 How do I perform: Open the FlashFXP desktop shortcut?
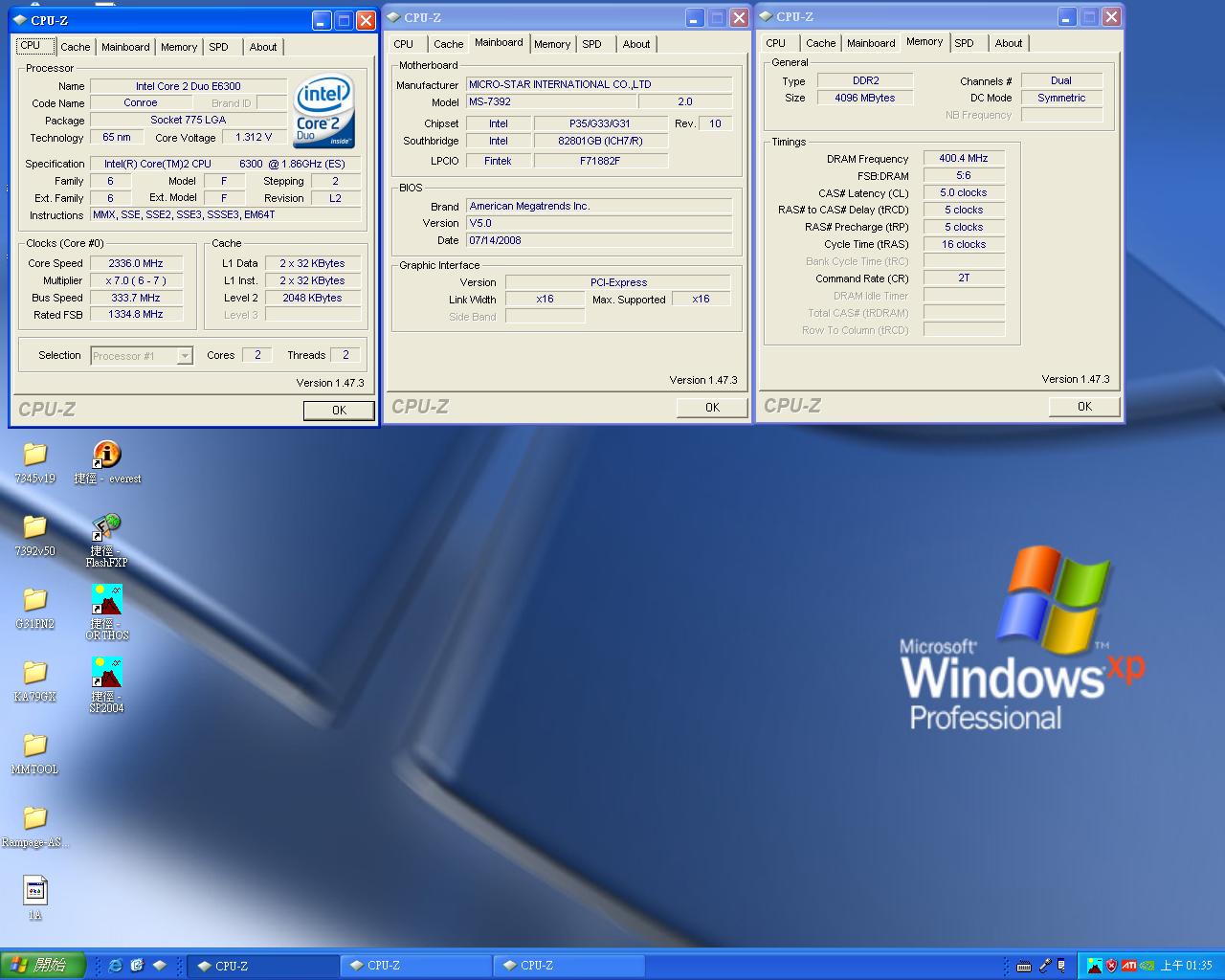pos(106,527)
